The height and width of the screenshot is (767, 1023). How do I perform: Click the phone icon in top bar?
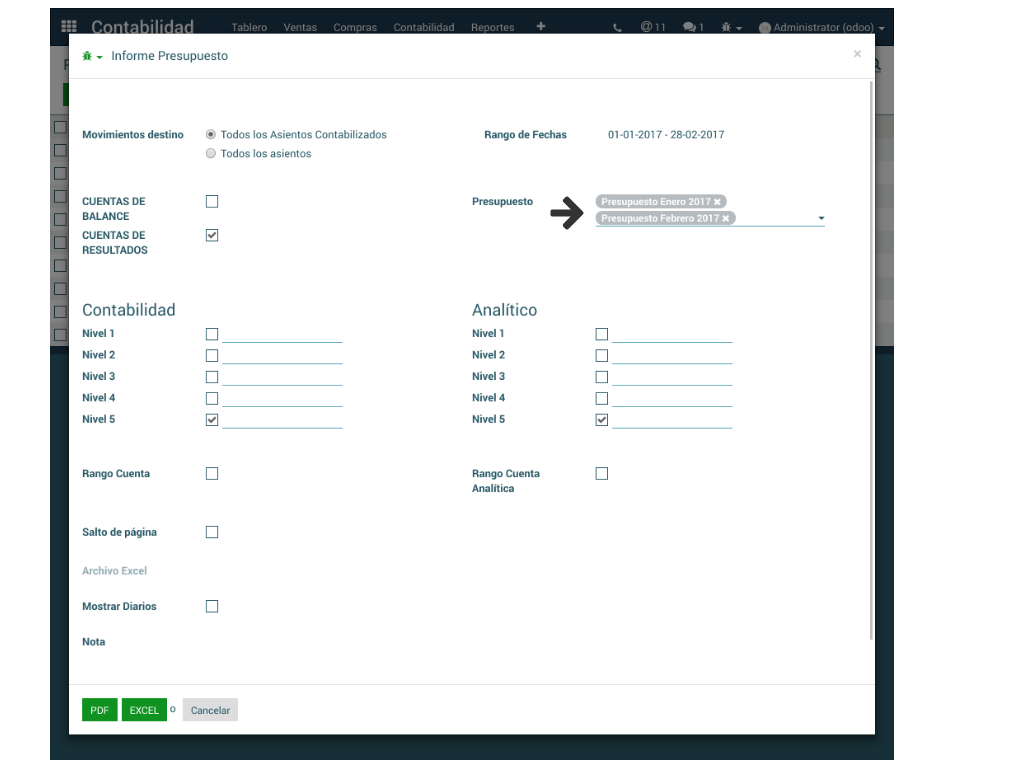(617, 28)
